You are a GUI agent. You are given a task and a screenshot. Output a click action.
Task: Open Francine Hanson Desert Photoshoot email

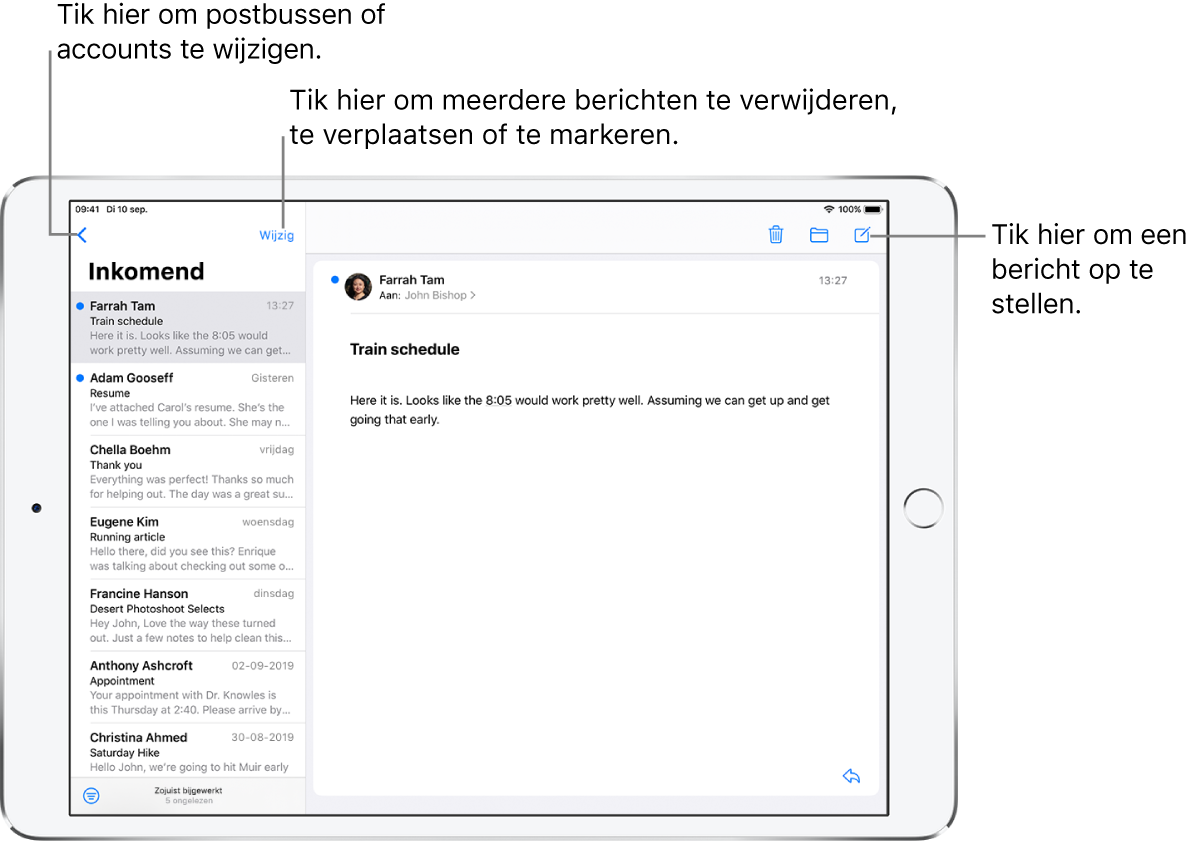pyautogui.click(x=189, y=615)
